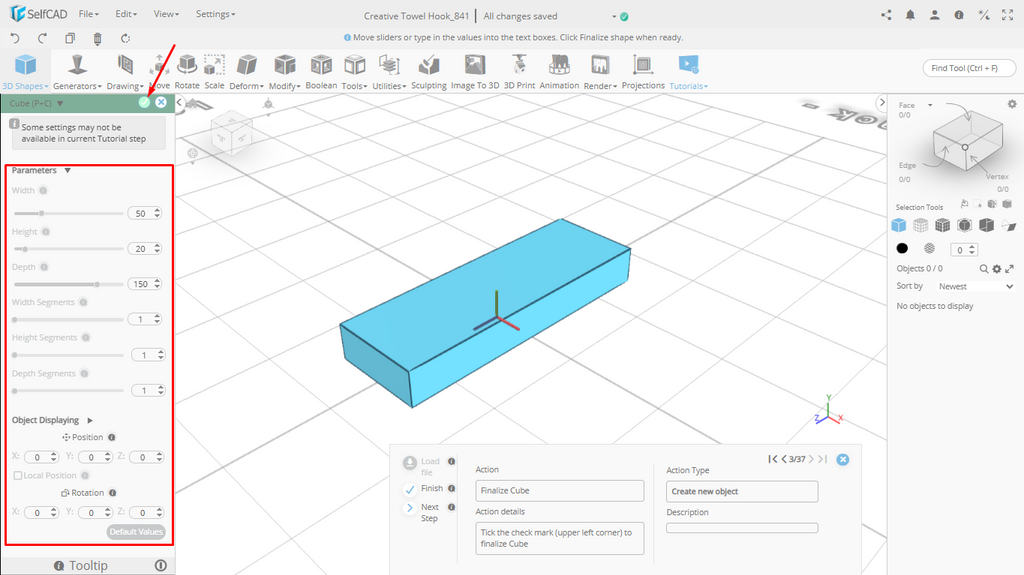Click the Action Type field 'Create new object'

coord(742,491)
